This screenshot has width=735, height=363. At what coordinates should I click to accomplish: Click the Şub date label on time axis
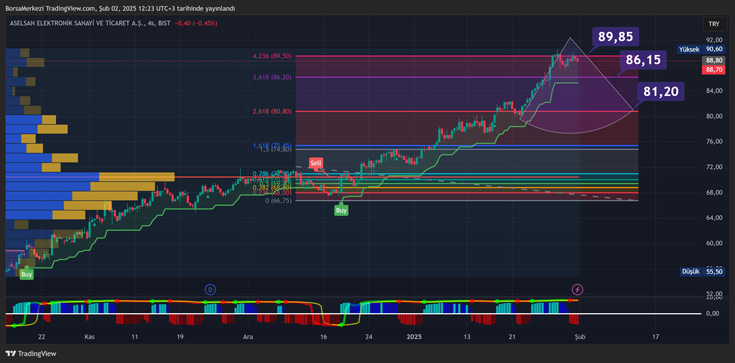point(580,337)
